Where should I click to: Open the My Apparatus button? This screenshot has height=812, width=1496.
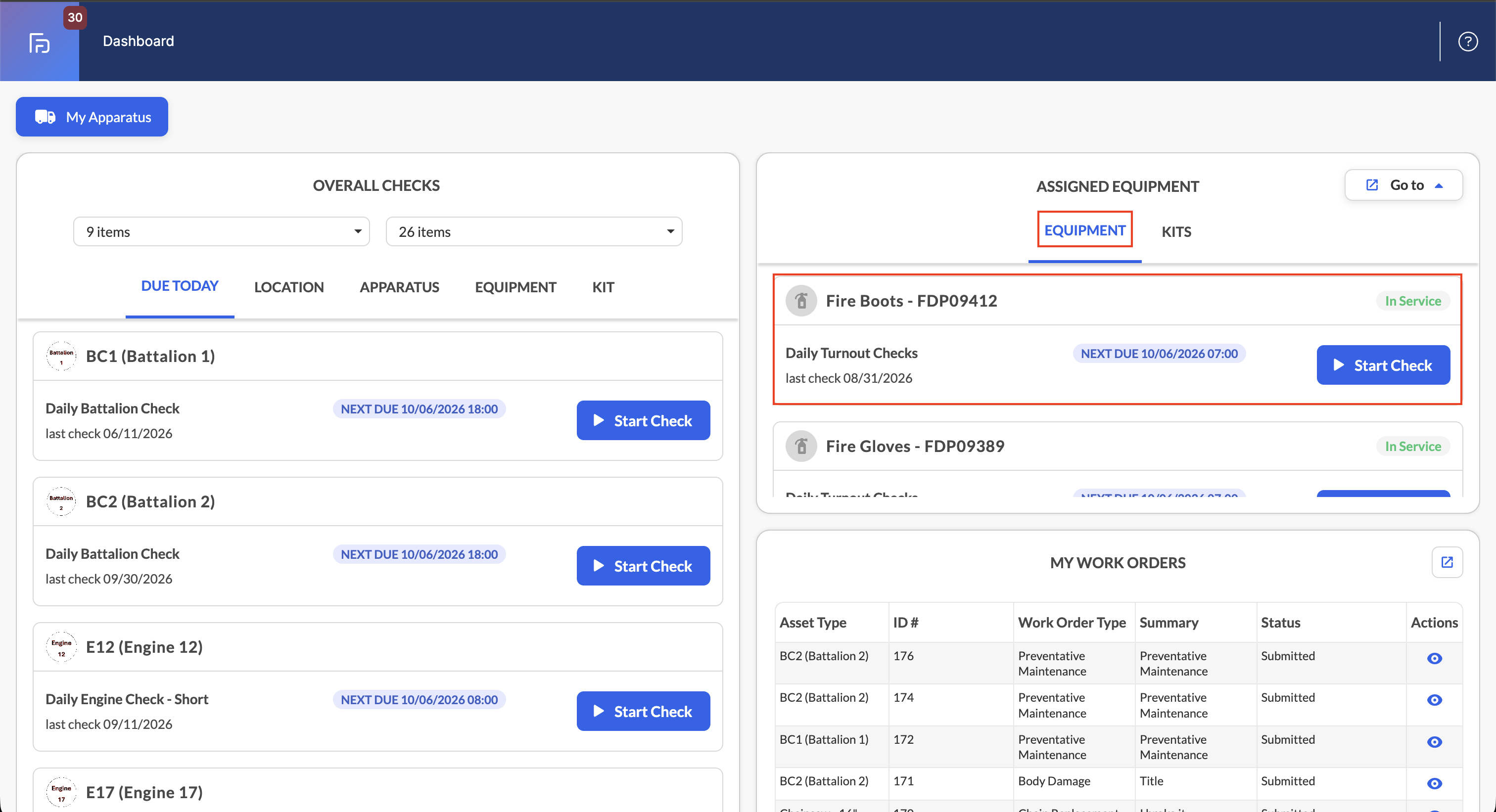click(x=92, y=117)
